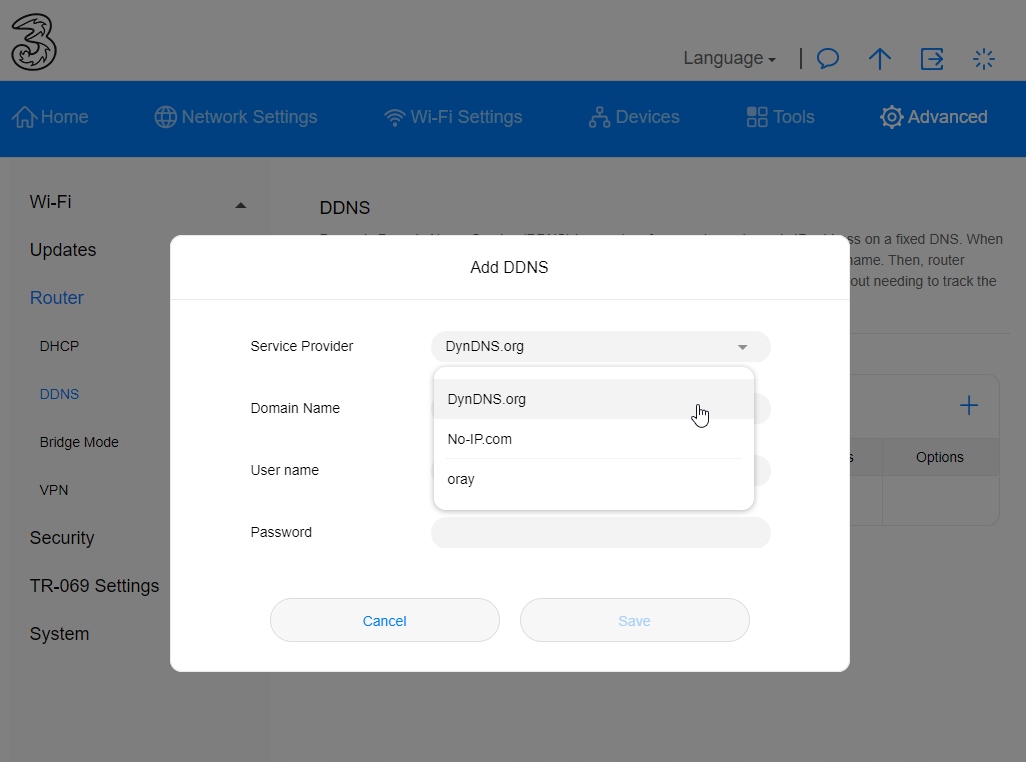Go to the Home tab
The width and height of the screenshot is (1026, 762).
(x=50, y=117)
